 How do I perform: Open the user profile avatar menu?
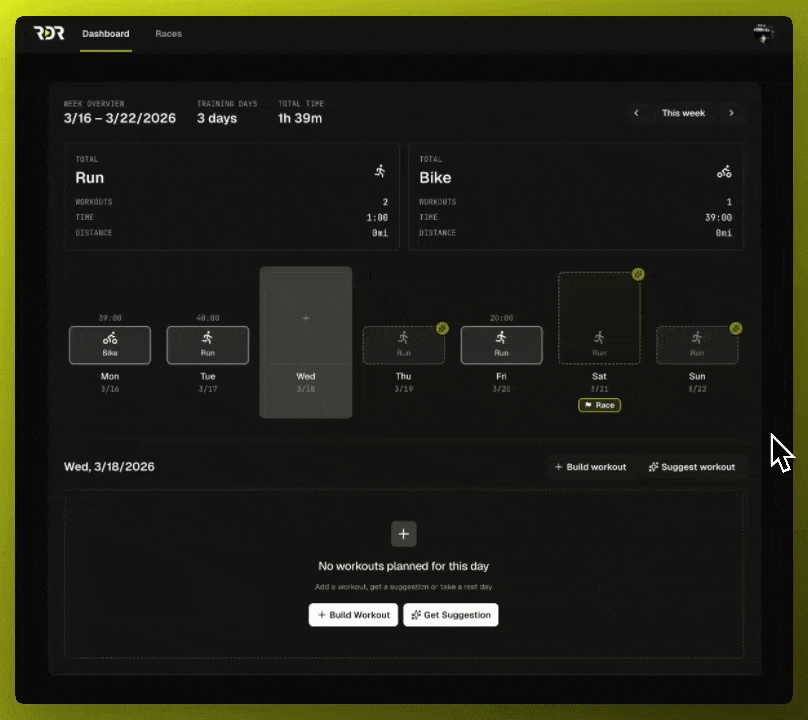tap(764, 32)
